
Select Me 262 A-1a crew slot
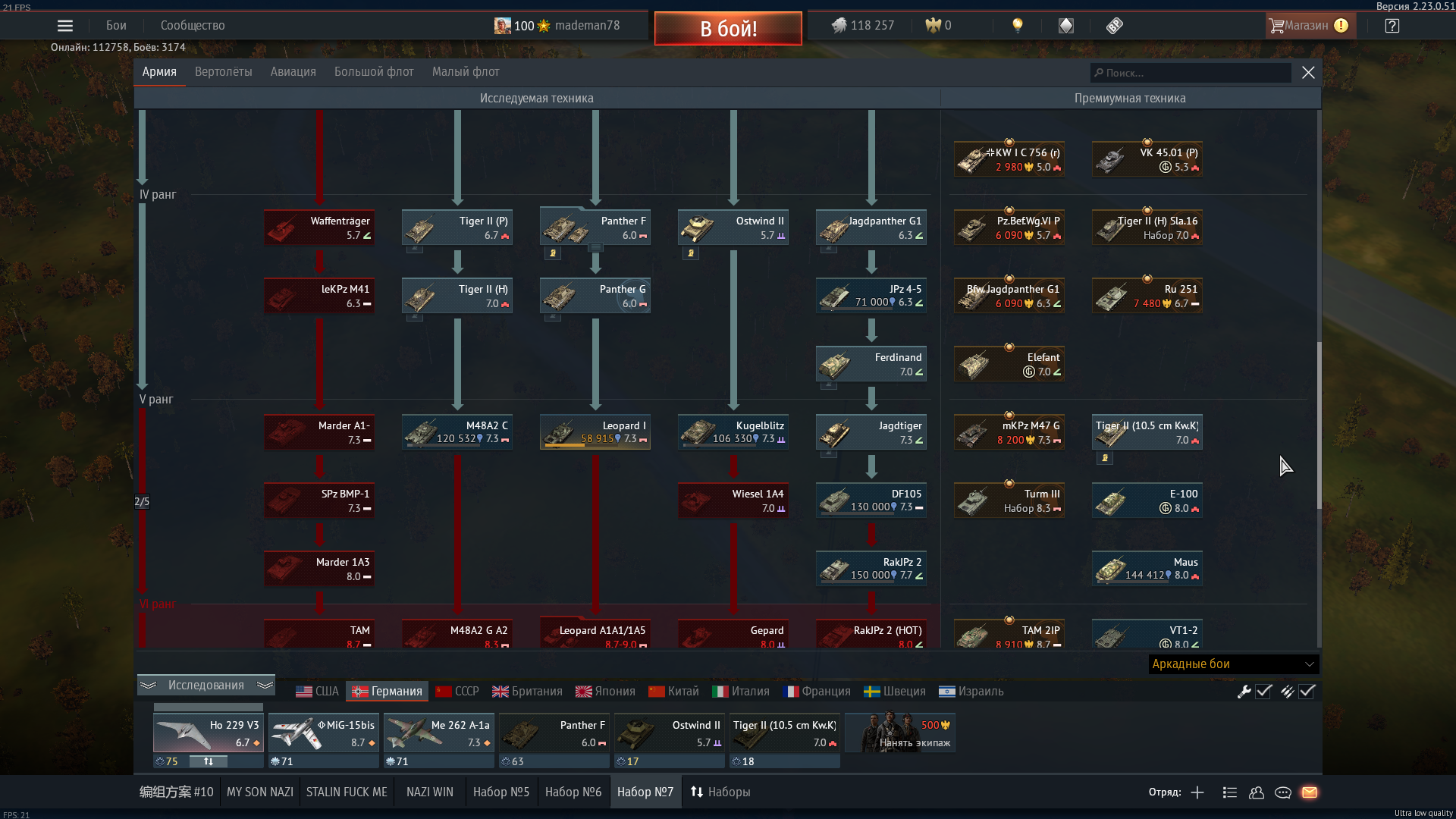click(x=438, y=733)
